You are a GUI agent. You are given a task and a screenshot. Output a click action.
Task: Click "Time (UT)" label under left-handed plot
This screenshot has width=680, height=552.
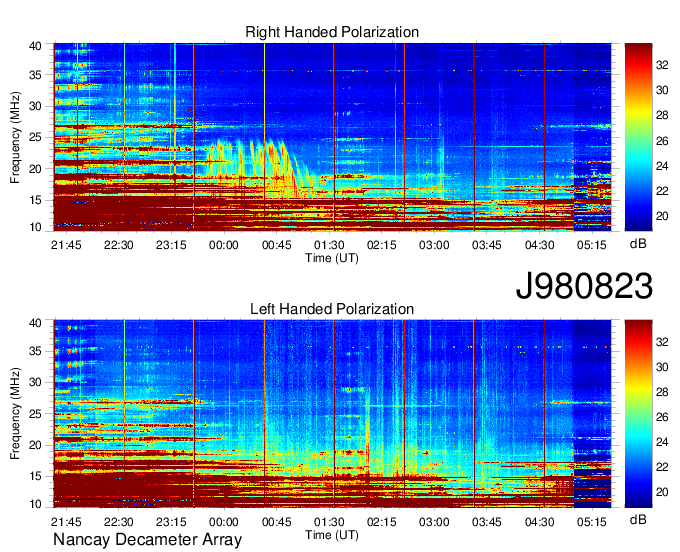coord(332,535)
